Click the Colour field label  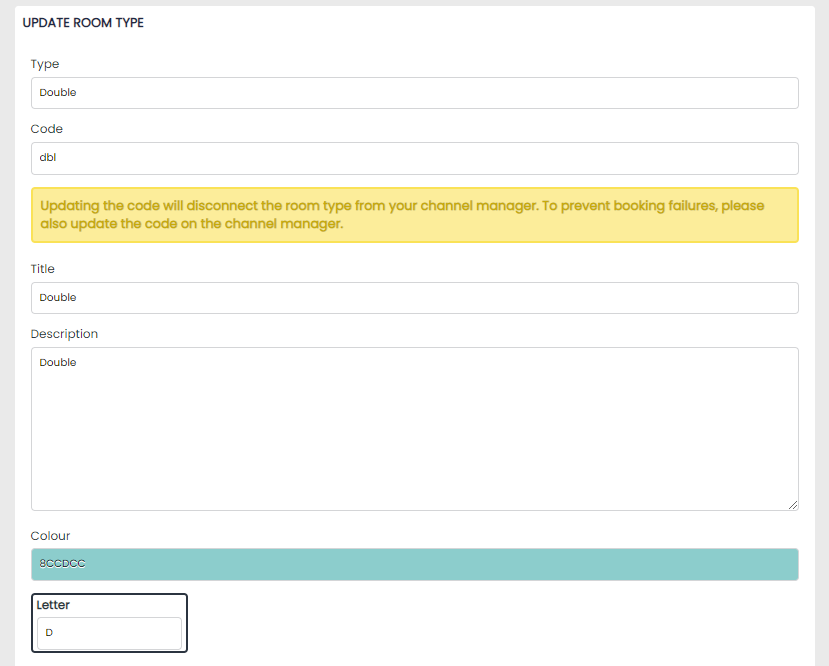[50, 536]
